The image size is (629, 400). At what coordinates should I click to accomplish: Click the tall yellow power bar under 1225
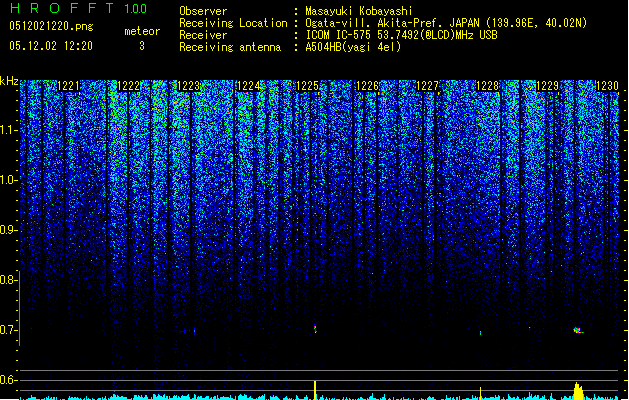coord(315,390)
